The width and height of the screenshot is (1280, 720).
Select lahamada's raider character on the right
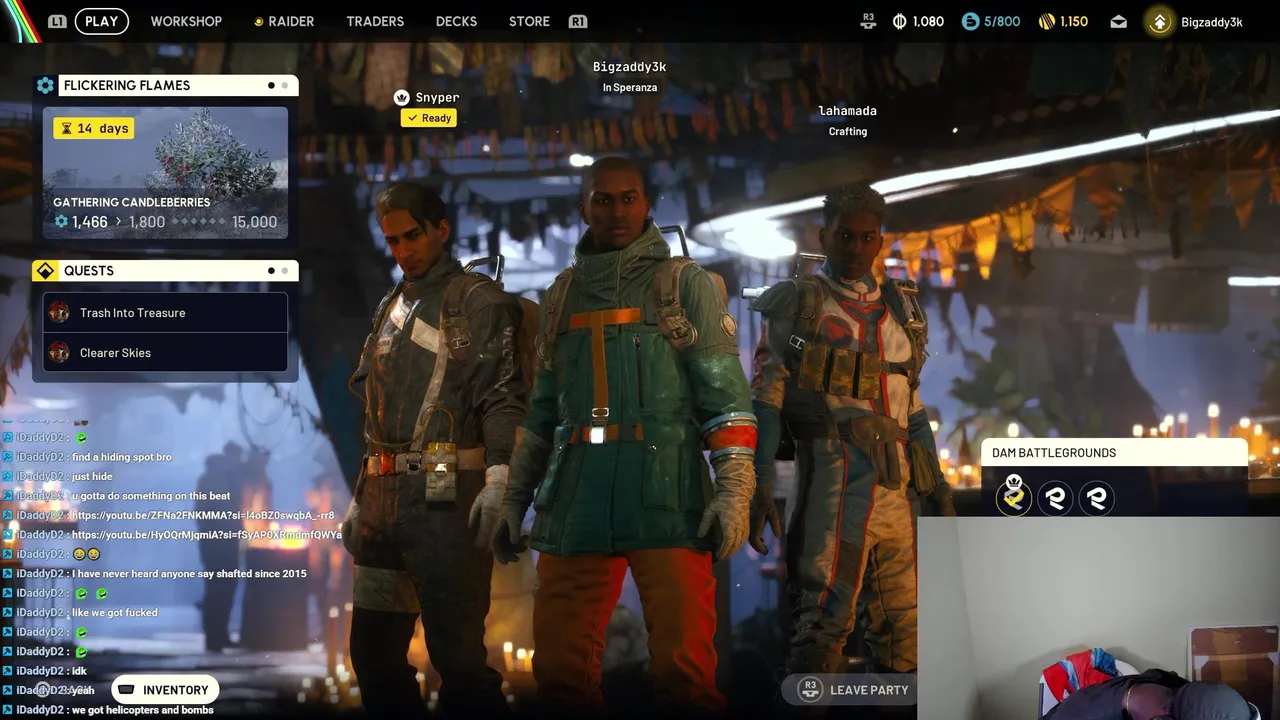tap(850, 430)
